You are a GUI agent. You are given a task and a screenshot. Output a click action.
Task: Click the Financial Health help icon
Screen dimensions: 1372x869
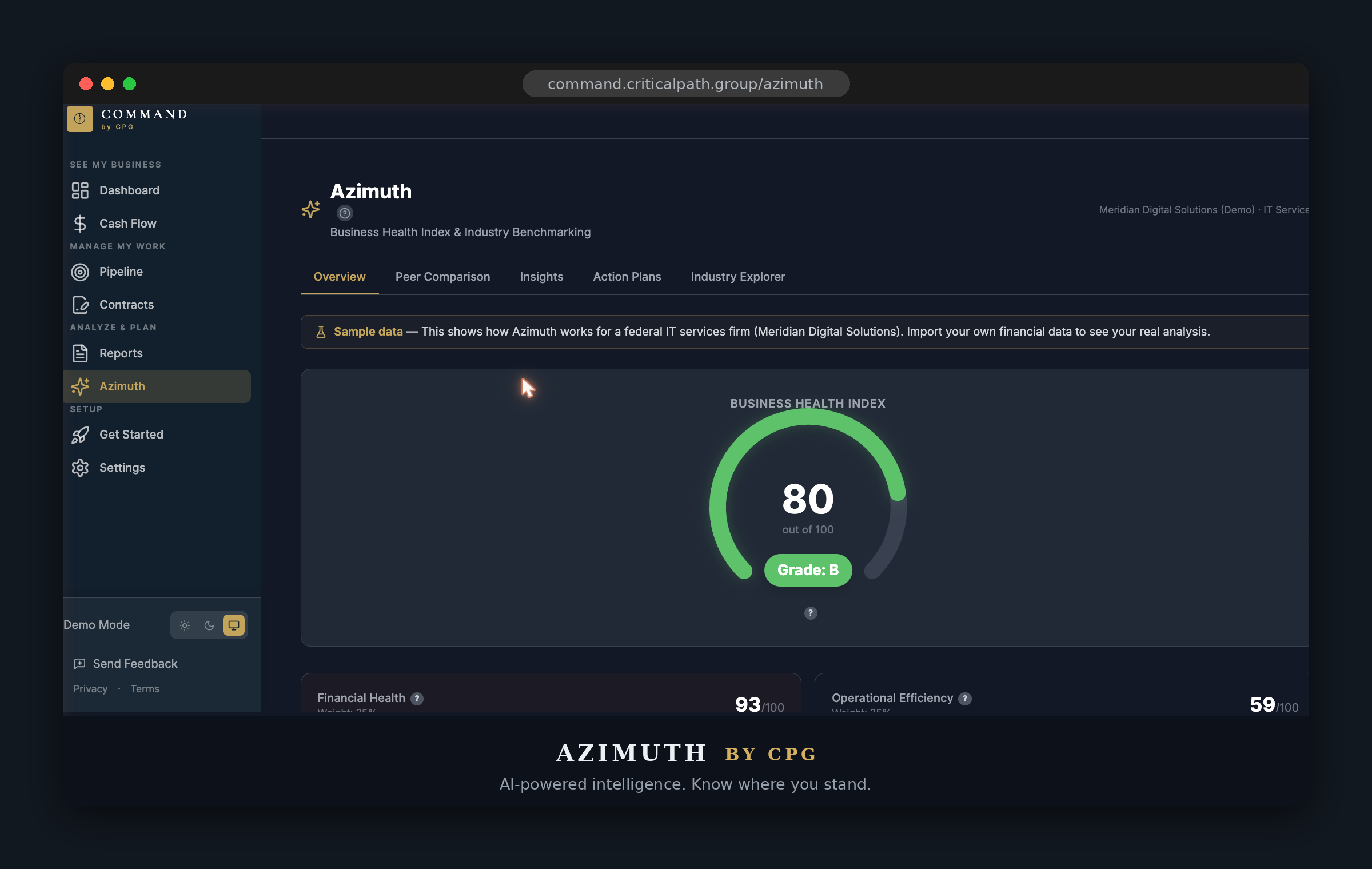click(417, 699)
